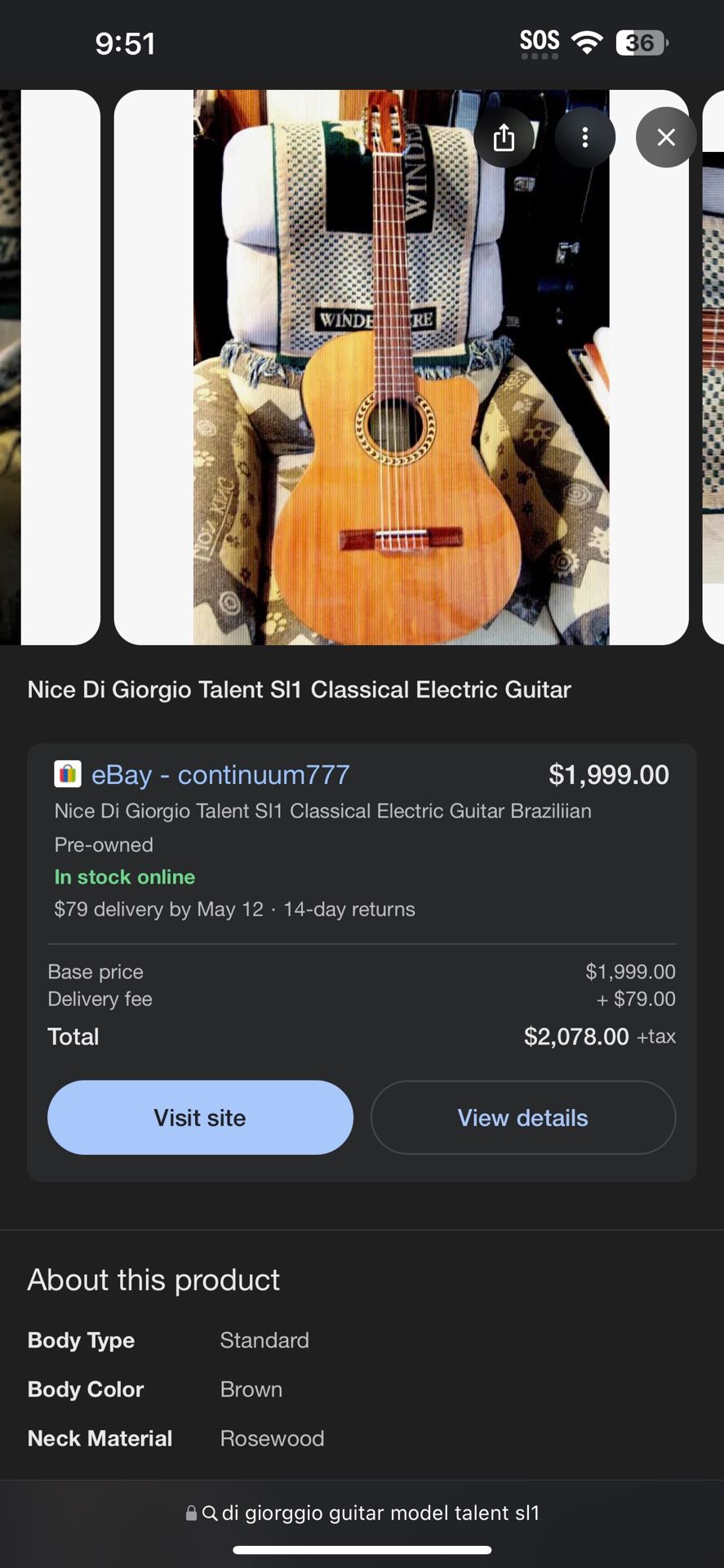Close the product image viewer
The height and width of the screenshot is (1568, 724).
pyautogui.click(x=666, y=137)
